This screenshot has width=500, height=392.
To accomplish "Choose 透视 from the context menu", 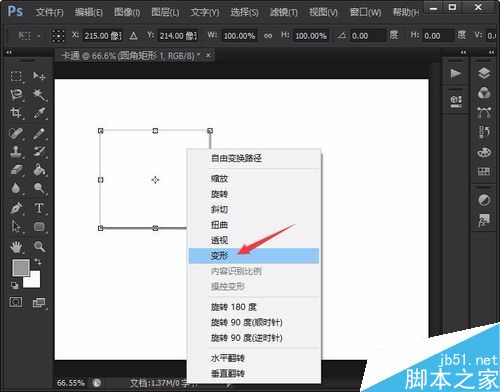I will click(254, 240).
